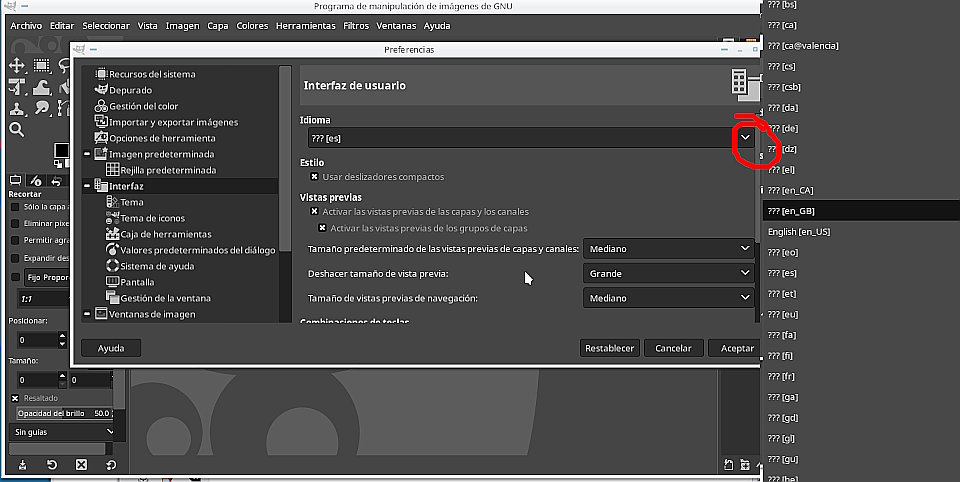The width and height of the screenshot is (960, 482).
Task: Open the Undo History tab
Action: coord(56,181)
